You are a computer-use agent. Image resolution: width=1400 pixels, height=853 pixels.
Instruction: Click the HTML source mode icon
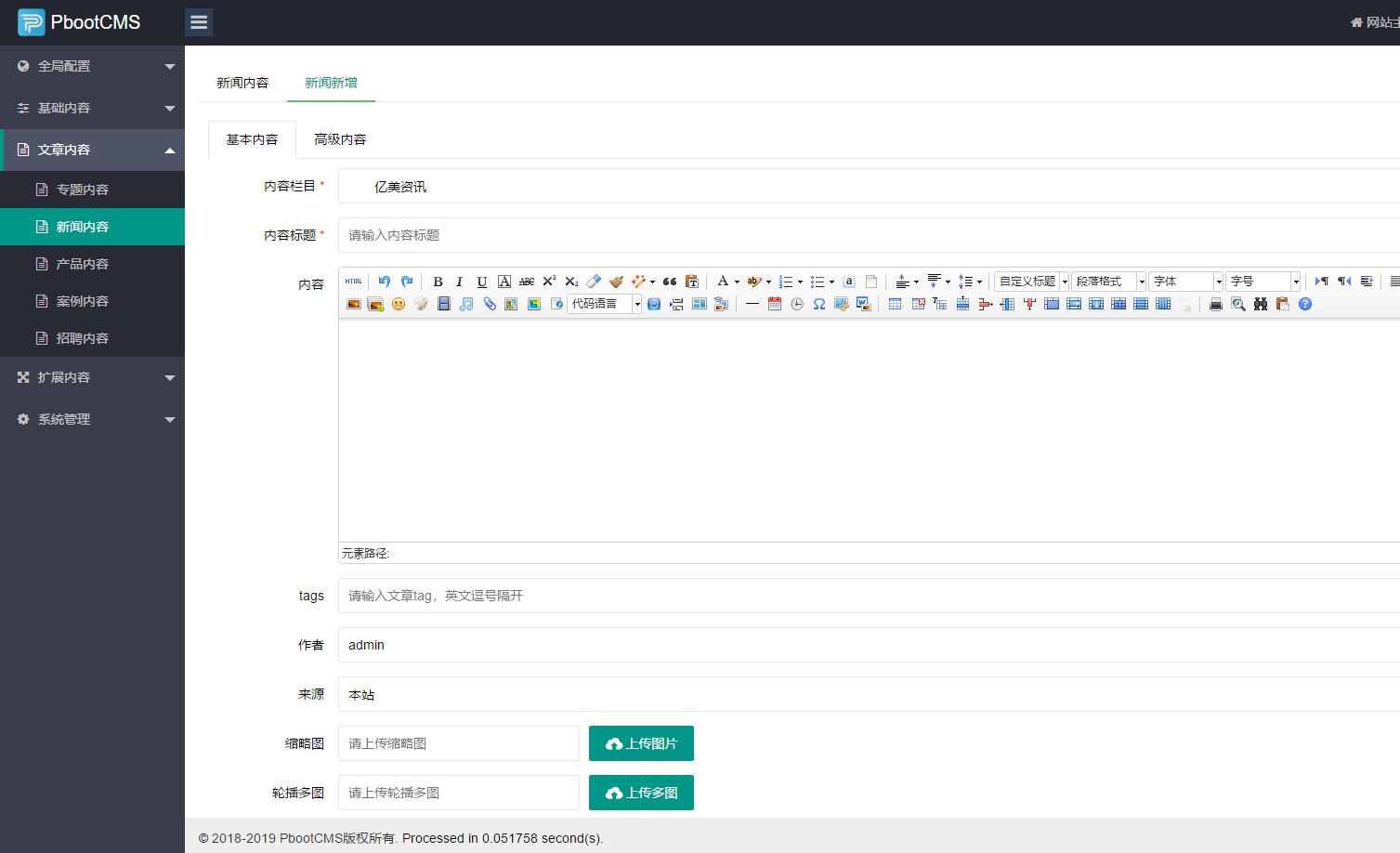(x=353, y=282)
